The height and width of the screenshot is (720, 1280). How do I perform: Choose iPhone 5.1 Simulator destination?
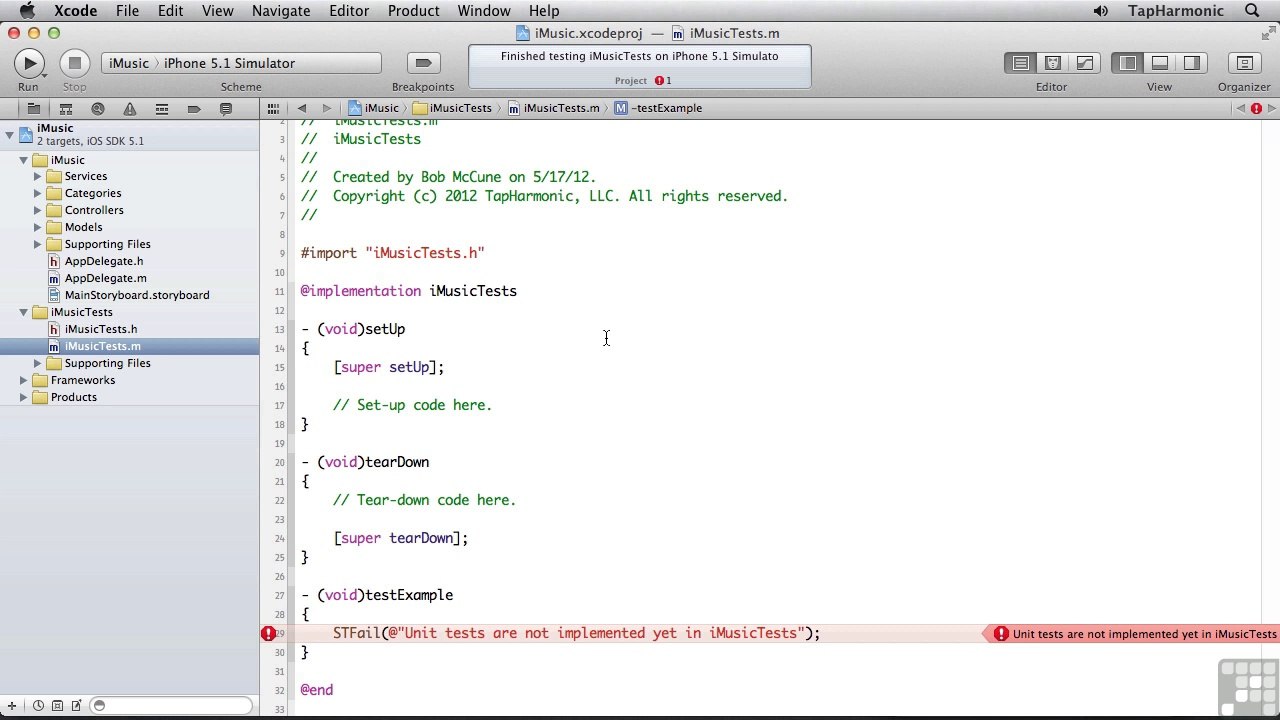[x=229, y=63]
